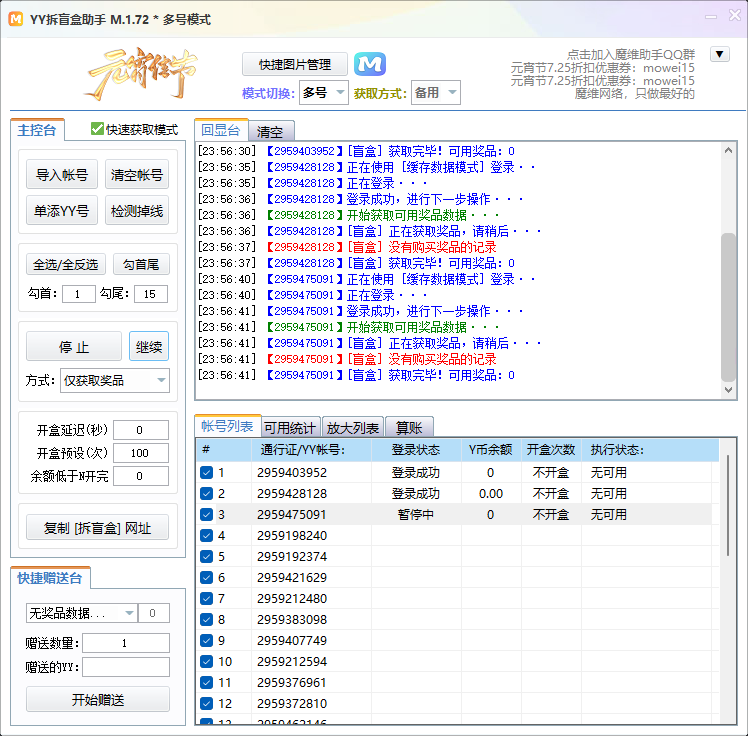This screenshot has width=748, height=736.
Task: Uncheck account row 3 checkbox 2959475091
Action: pos(206,514)
